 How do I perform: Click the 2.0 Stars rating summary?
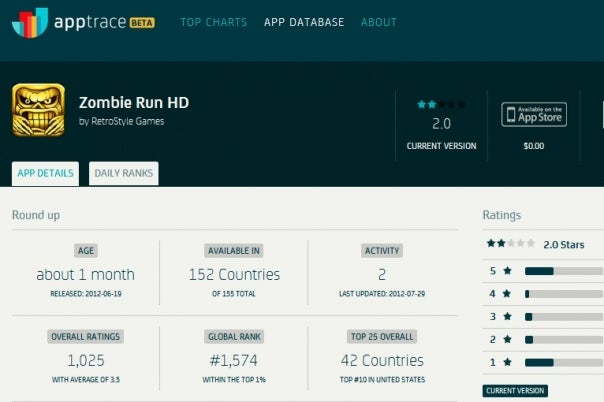564,245
